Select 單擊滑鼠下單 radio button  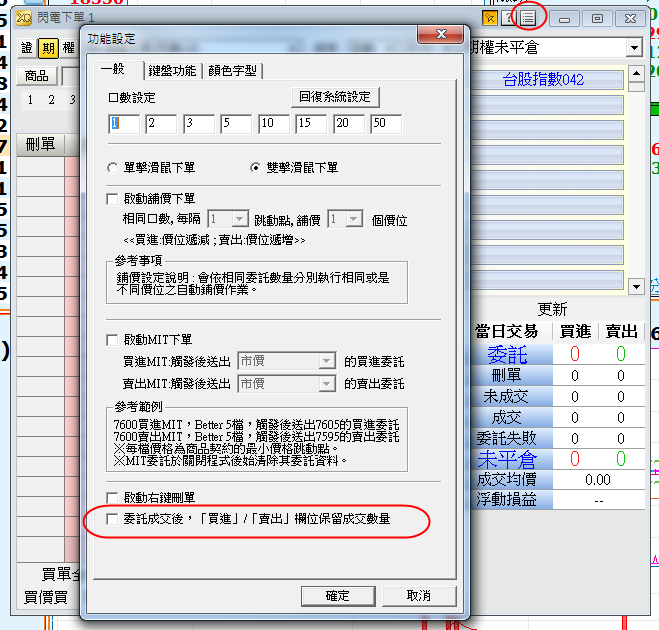(x=113, y=167)
